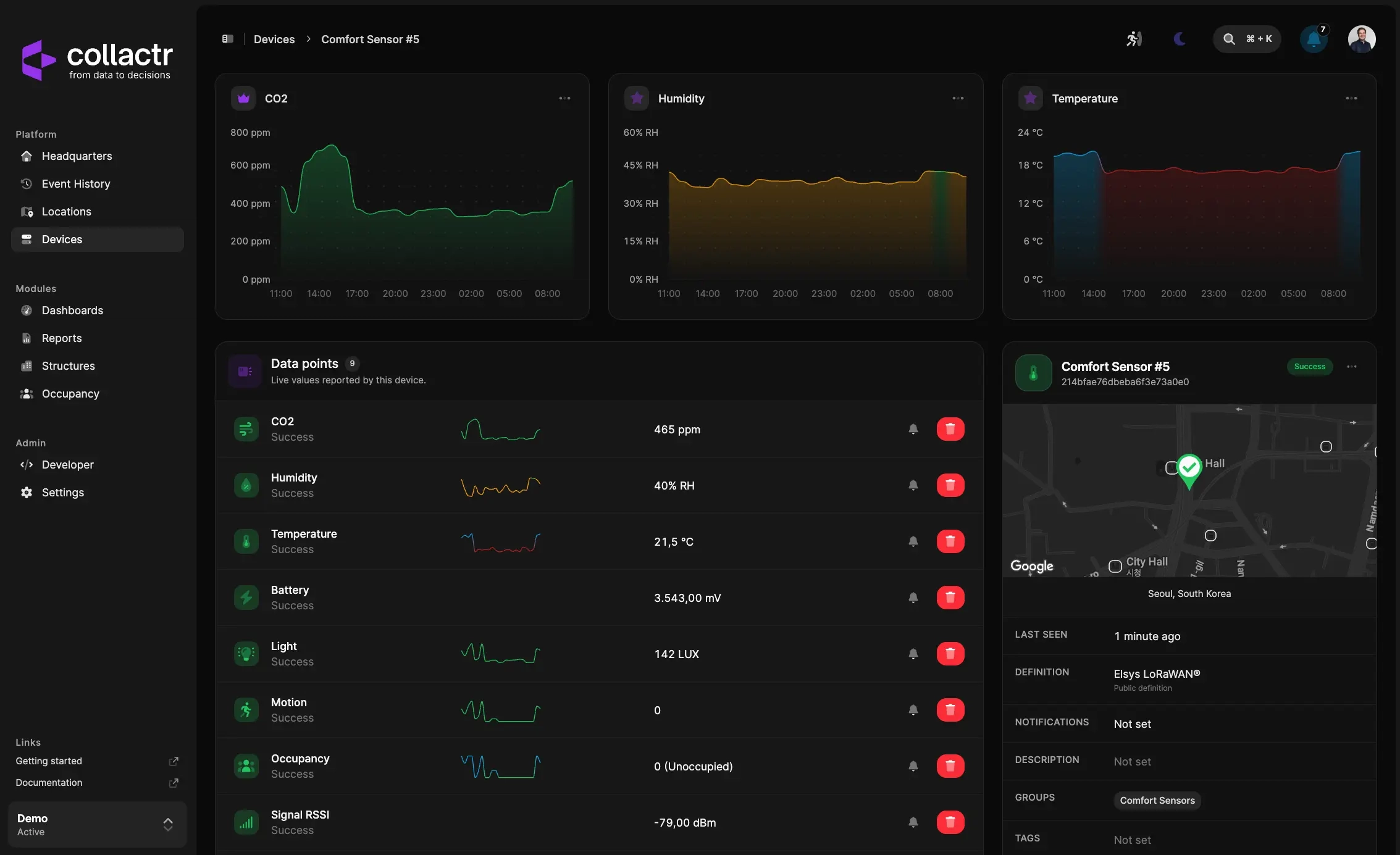Click the Elsys LoRaWAN definition
The image size is (1400, 855).
click(x=1157, y=674)
